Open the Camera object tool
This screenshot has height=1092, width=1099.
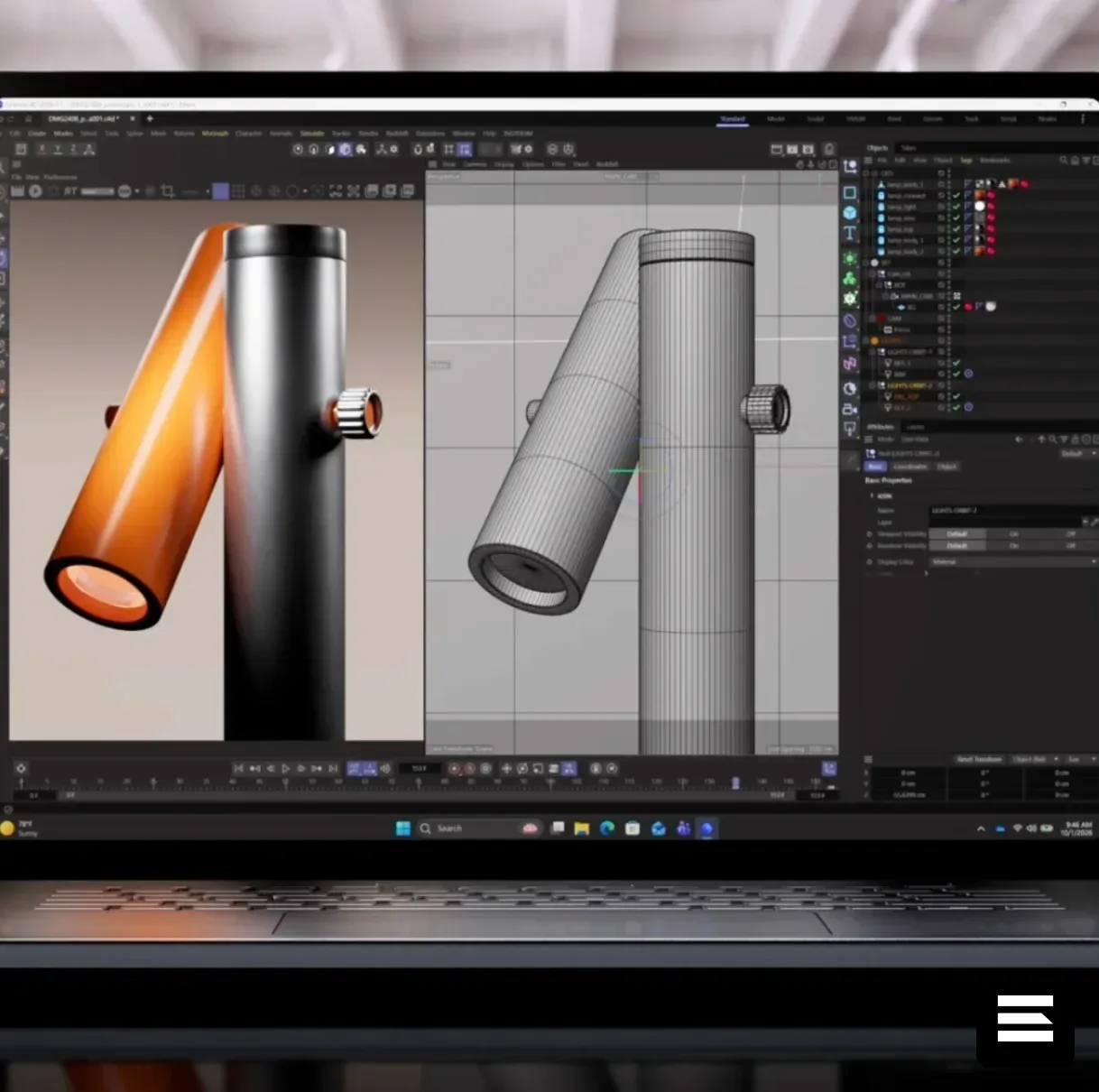pos(850,409)
